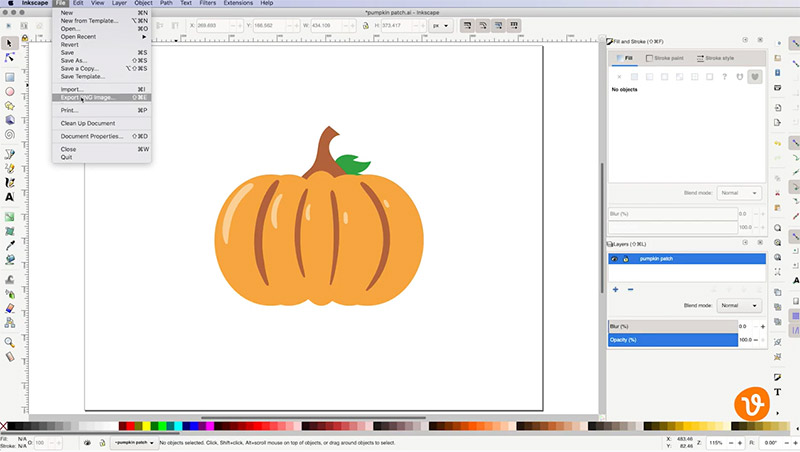Screen dimensions: 800x452
Task: Select the Text tool in left toolbox
Action: click(x=9, y=197)
